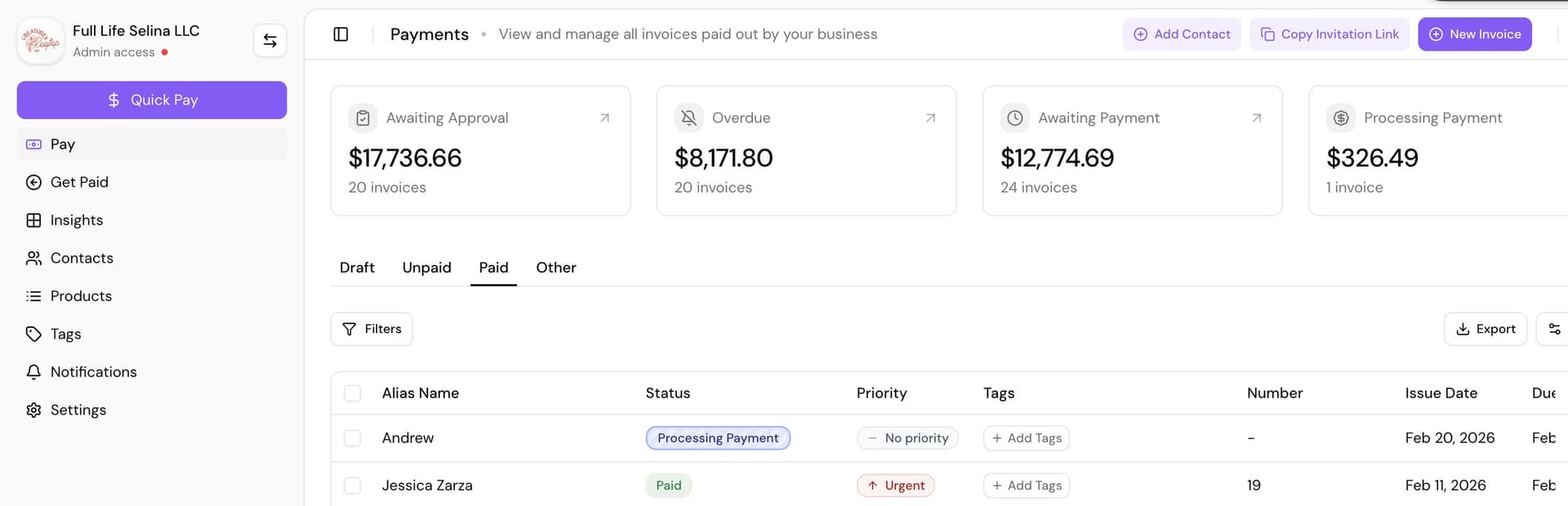Switch to the Draft tab
The image size is (1568, 506).
[x=357, y=268]
